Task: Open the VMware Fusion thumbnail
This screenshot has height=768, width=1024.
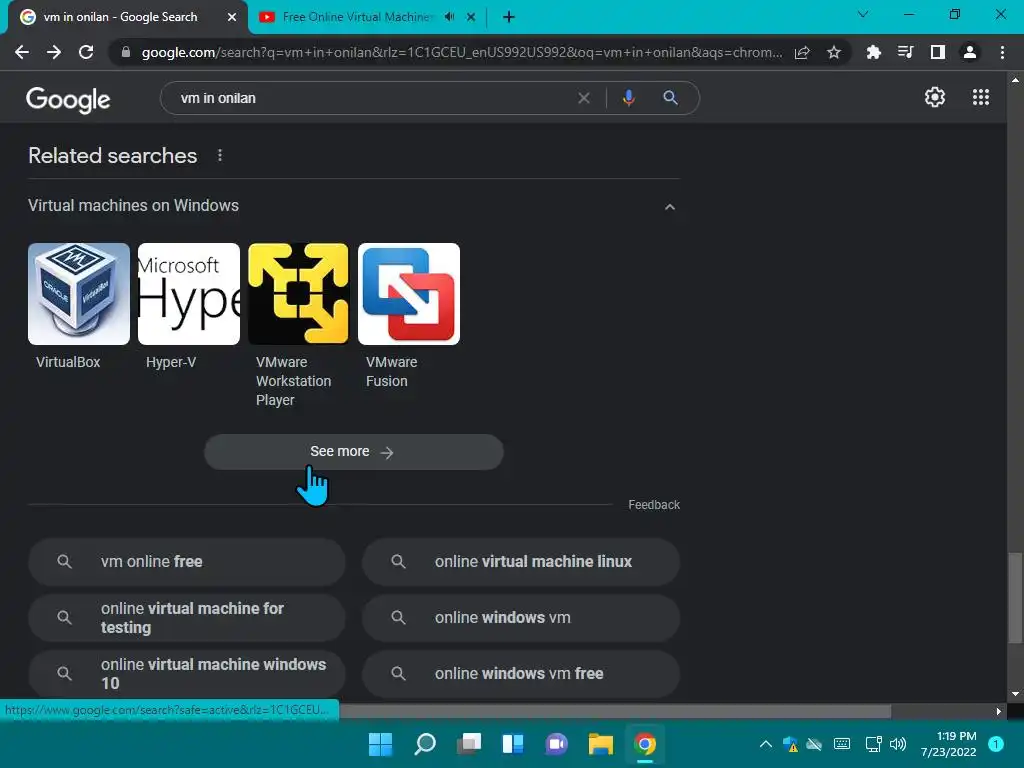Action: pos(409,294)
